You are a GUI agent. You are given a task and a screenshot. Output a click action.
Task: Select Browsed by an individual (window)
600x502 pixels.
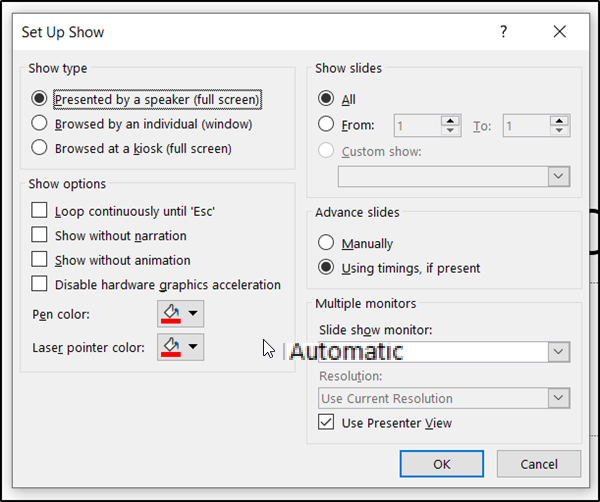[39, 123]
